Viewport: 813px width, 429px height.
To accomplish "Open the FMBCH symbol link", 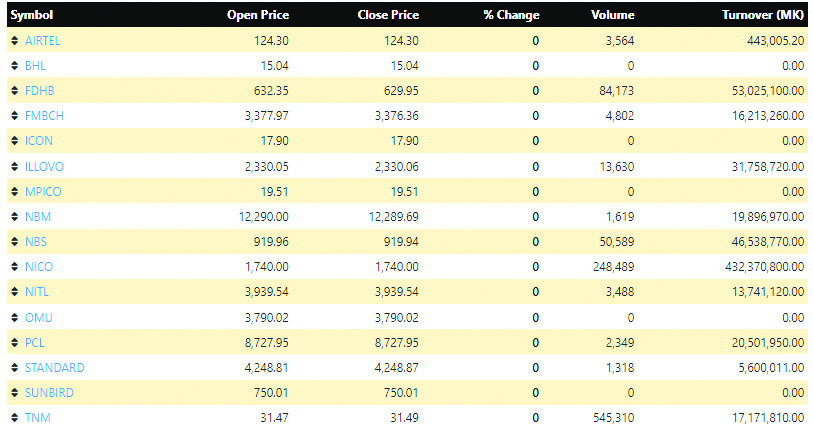I will point(44,115).
